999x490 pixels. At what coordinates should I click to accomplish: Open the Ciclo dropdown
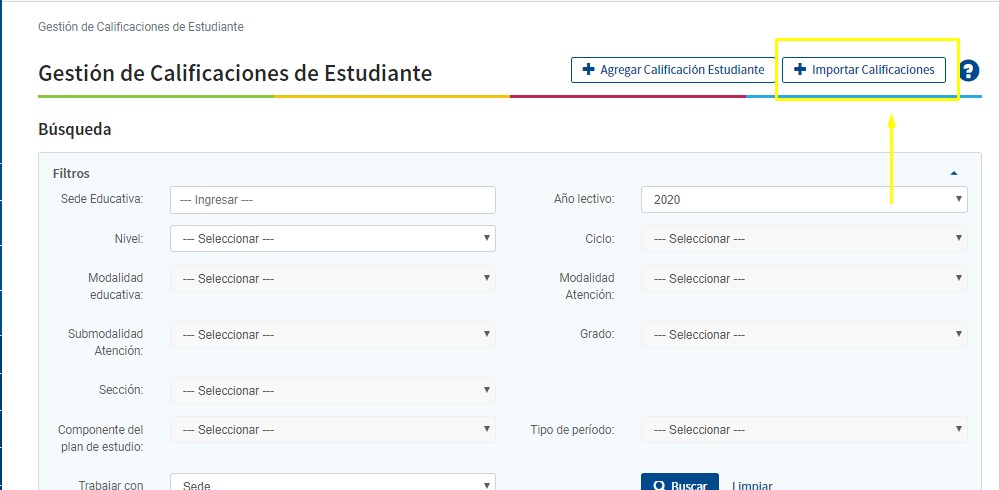tap(803, 239)
